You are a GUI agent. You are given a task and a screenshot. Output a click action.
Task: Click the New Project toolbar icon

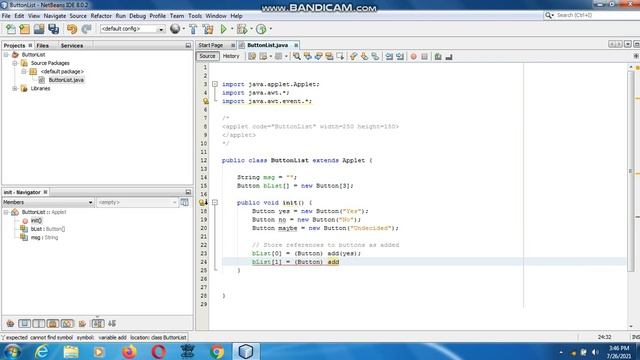click(x=24, y=29)
